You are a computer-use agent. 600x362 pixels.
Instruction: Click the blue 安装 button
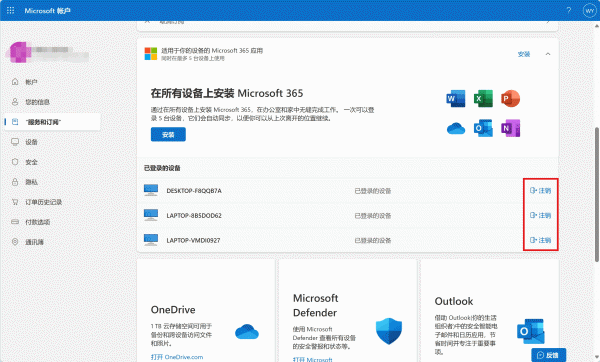[168, 135]
